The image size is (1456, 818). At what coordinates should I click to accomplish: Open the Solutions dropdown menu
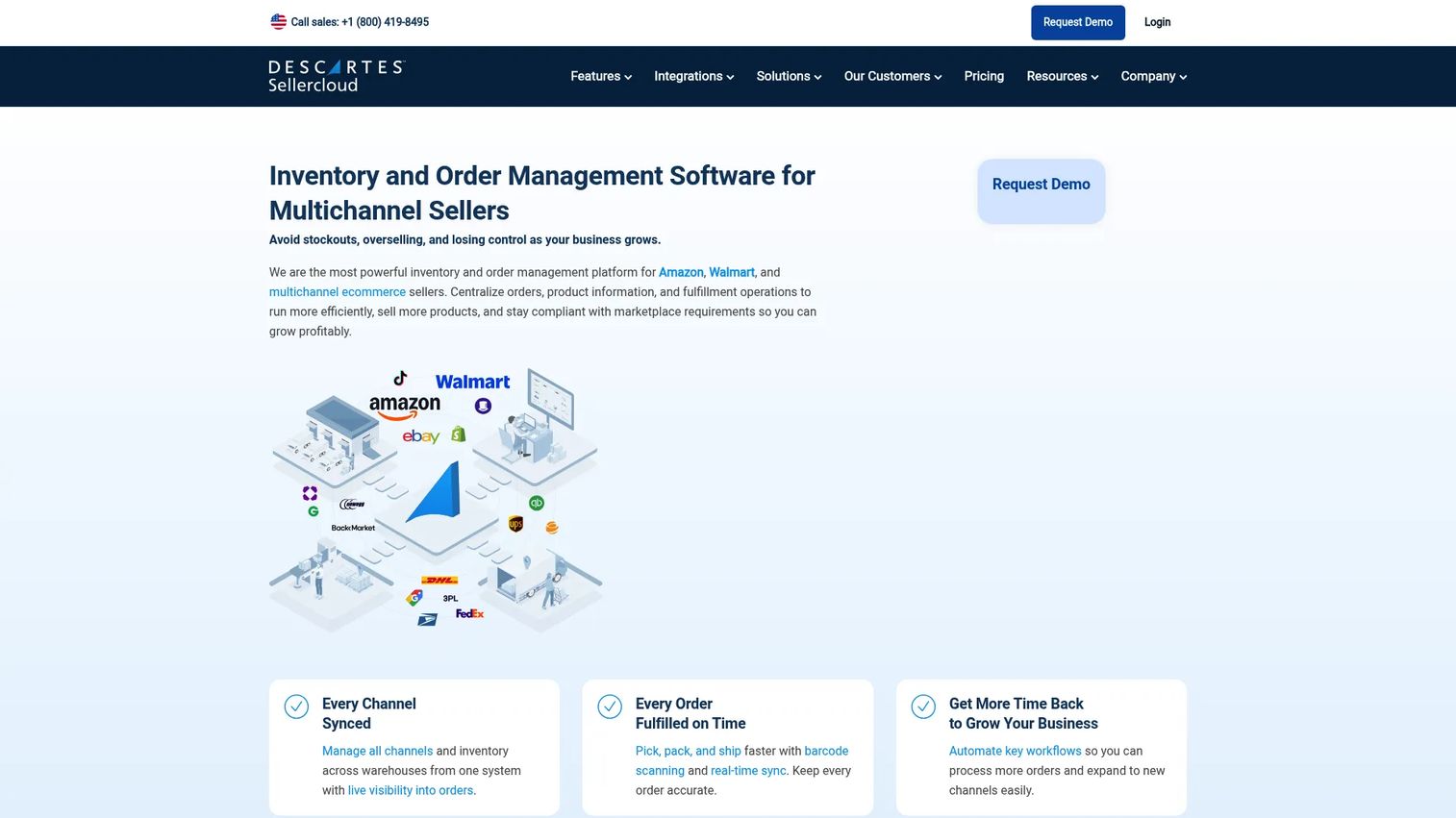tap(789, 76)
